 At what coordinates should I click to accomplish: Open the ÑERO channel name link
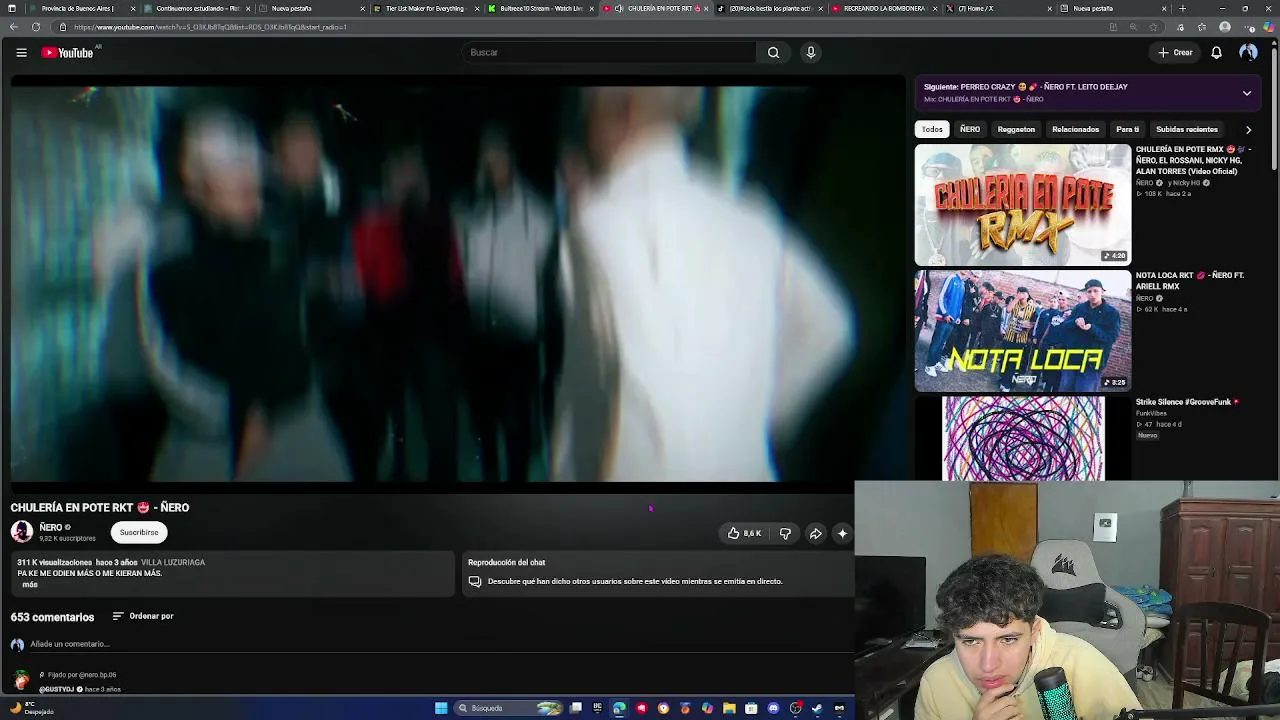pos(50,527)
